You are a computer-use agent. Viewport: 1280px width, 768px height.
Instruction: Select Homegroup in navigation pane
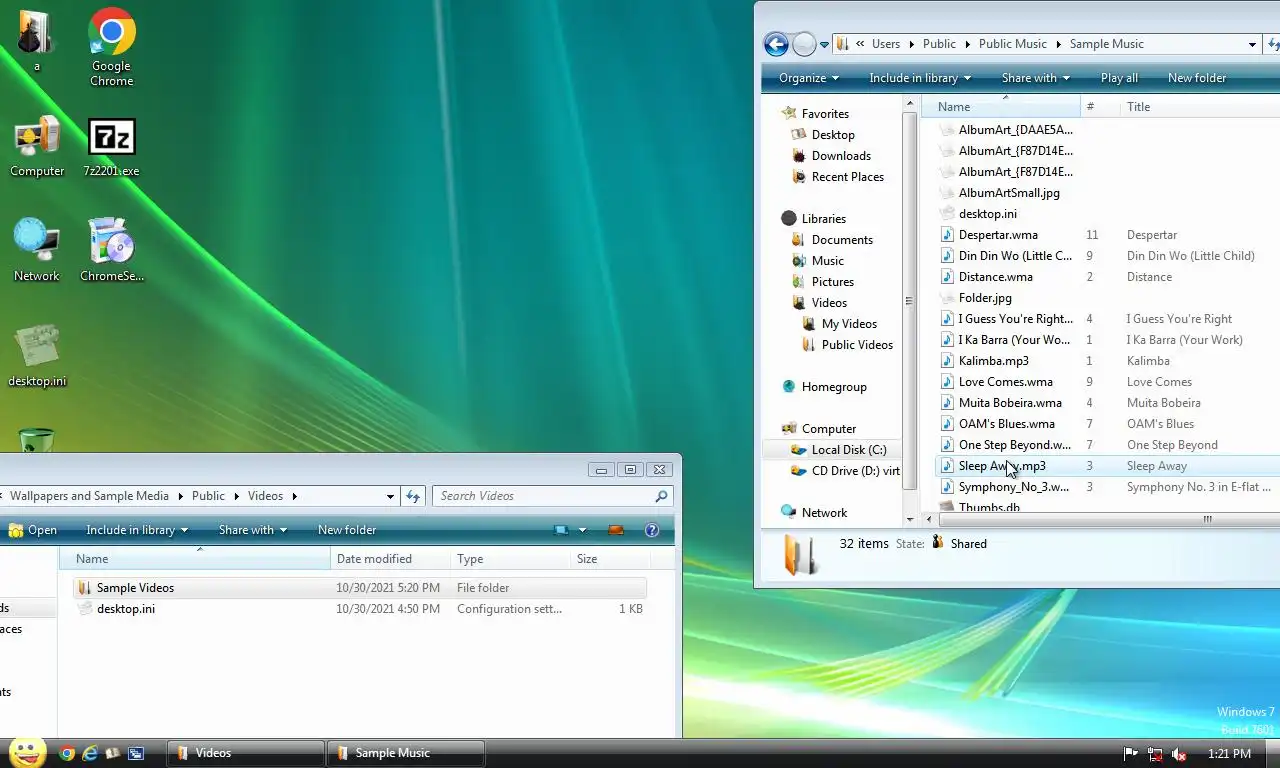click(x=834, y=387)
